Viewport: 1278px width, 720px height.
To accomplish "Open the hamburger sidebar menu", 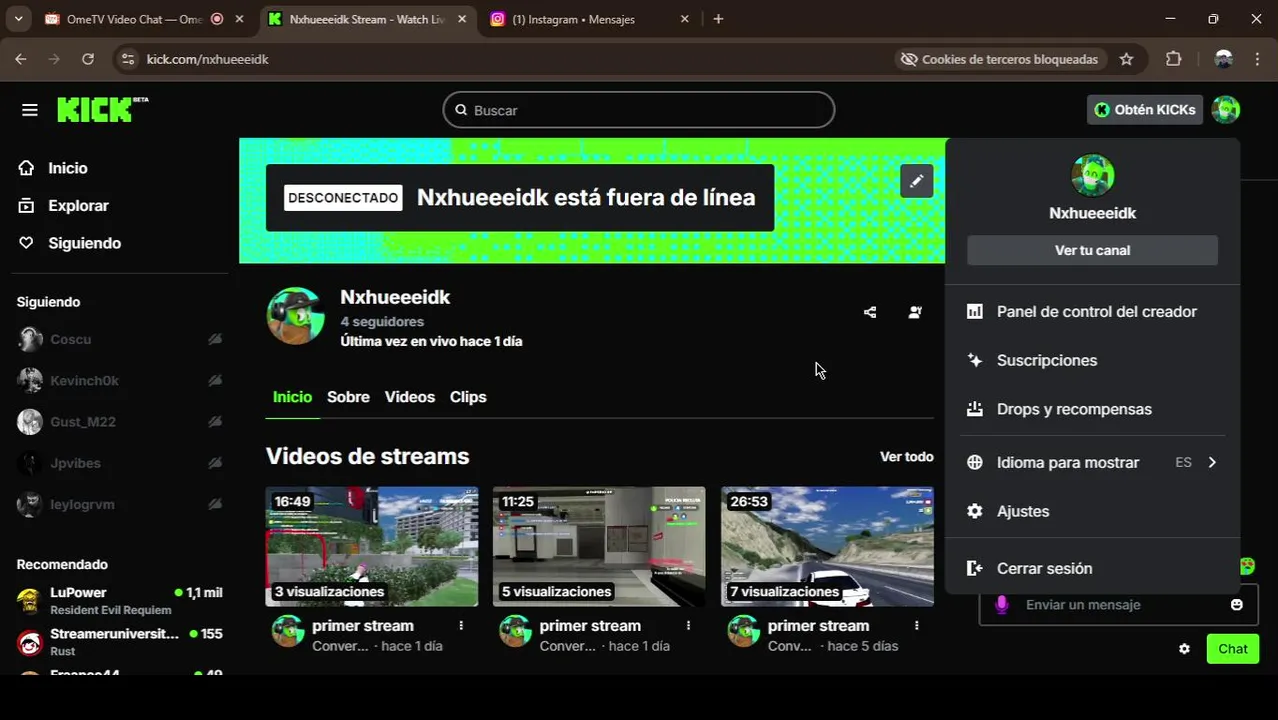I will click(29, 110).
